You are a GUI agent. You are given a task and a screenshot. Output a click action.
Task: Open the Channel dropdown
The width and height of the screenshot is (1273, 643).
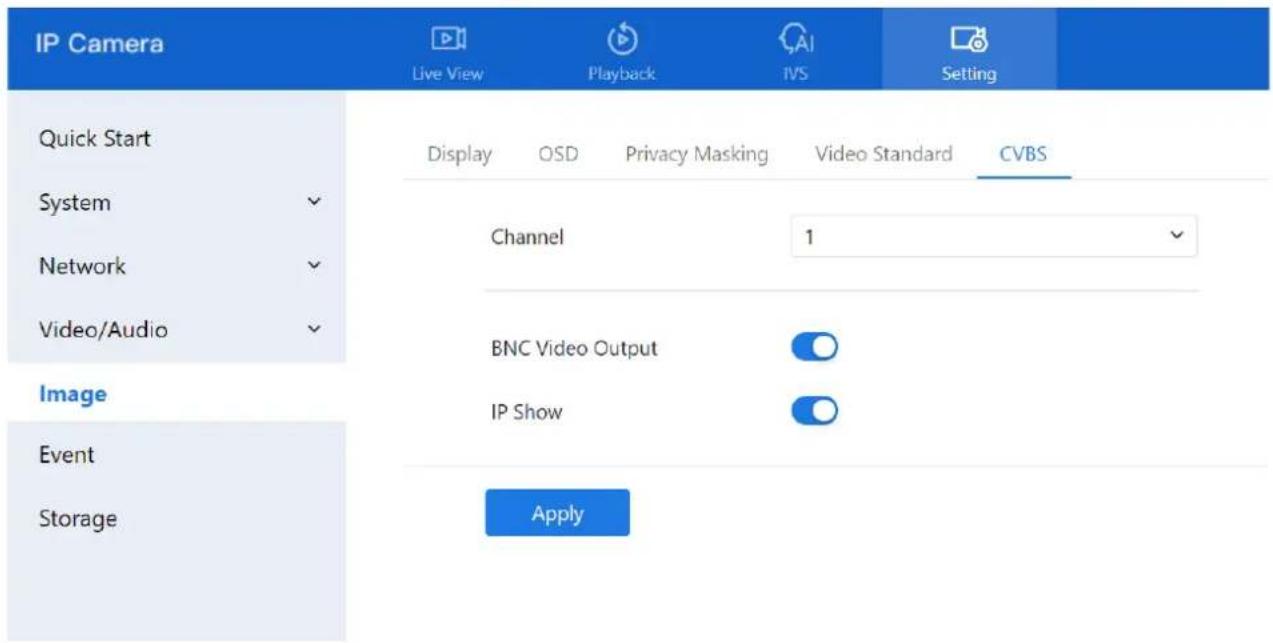[993, 238]
